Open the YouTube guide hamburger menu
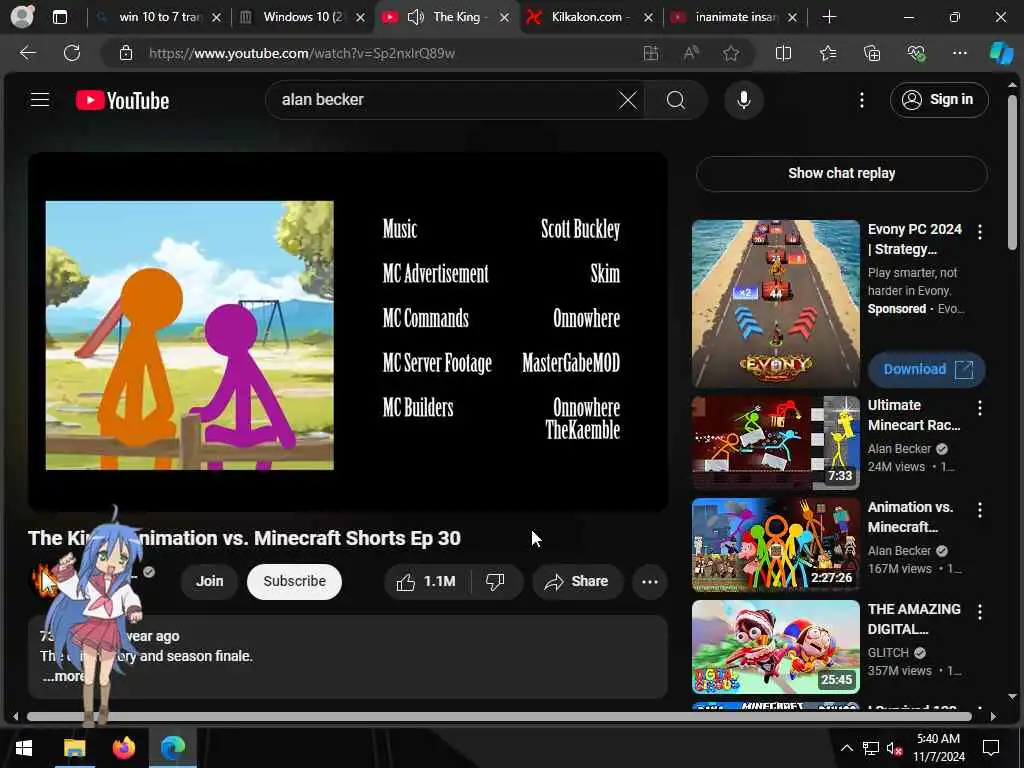 (40, 100)
